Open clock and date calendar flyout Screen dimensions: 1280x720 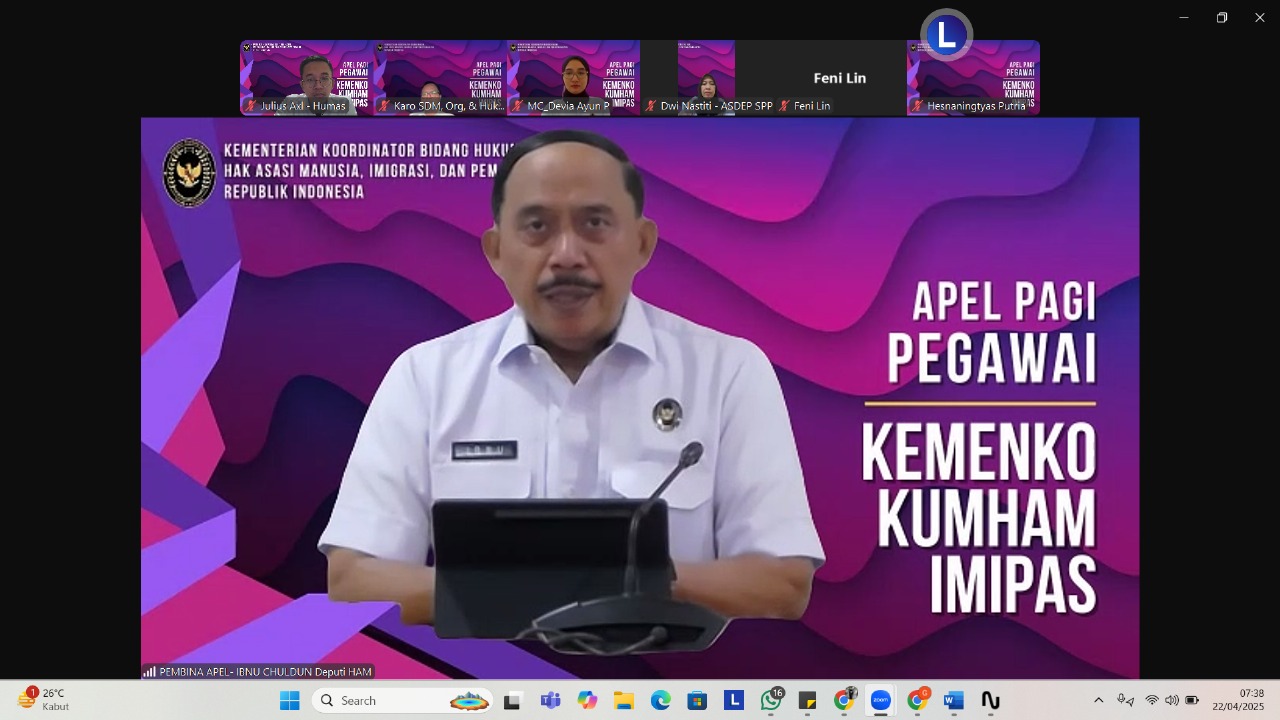[1238, 699]
